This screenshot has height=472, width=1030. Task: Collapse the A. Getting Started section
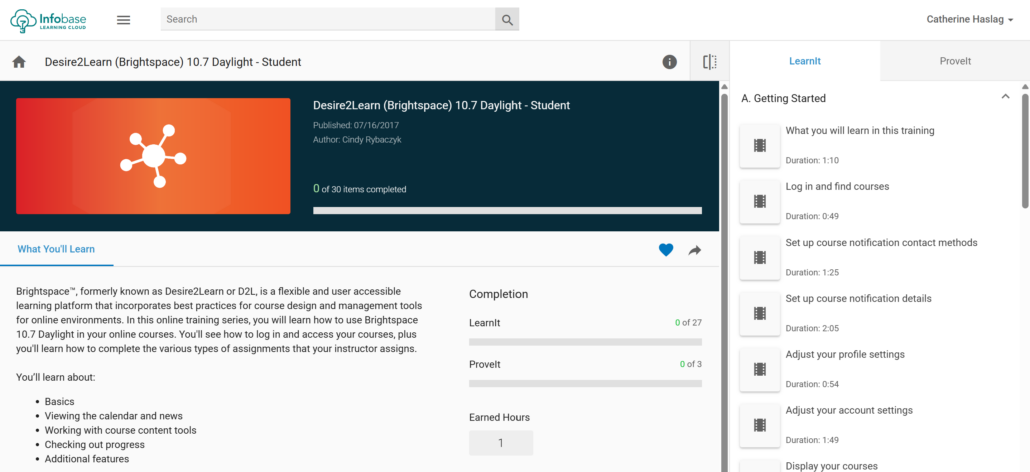point(1005,97)
